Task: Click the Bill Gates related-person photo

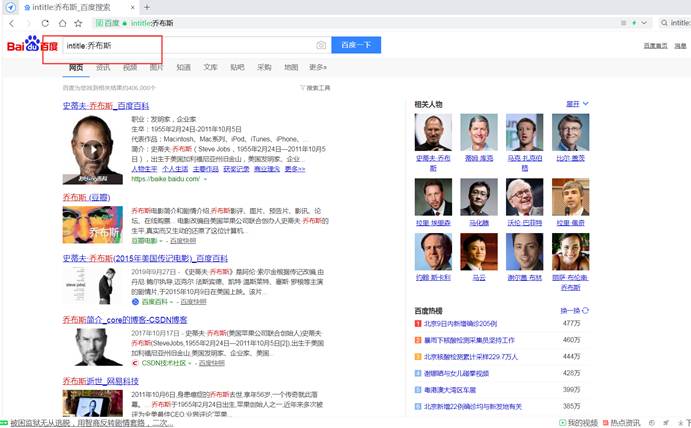Action: tap(571, 132)
